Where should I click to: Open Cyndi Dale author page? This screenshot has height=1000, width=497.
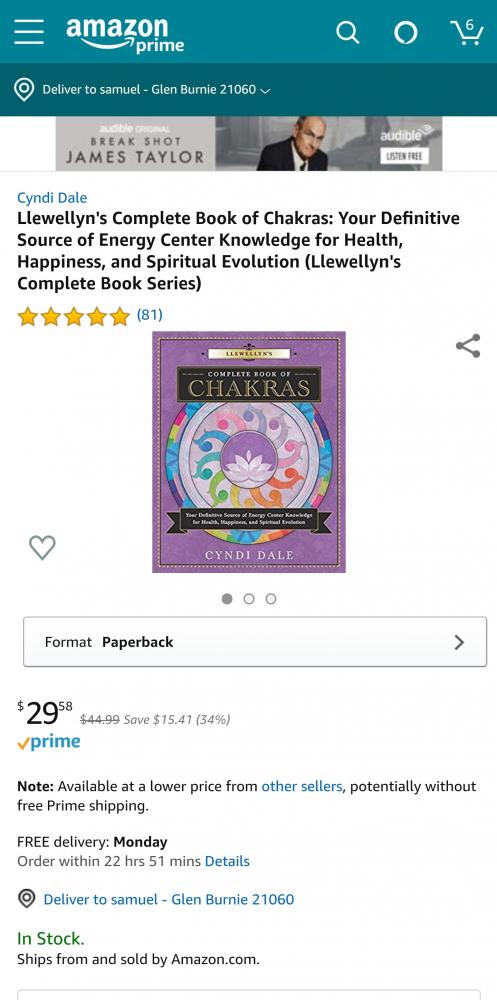tap(52, 198)
